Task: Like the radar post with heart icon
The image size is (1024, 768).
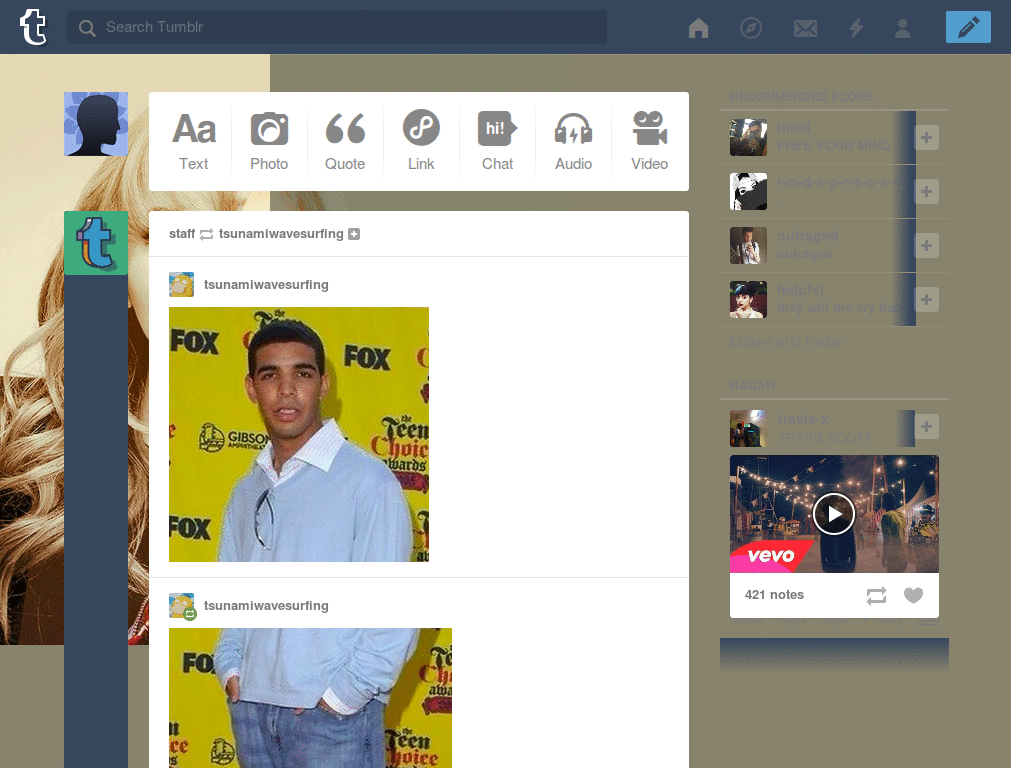Action: click(913, 596)
